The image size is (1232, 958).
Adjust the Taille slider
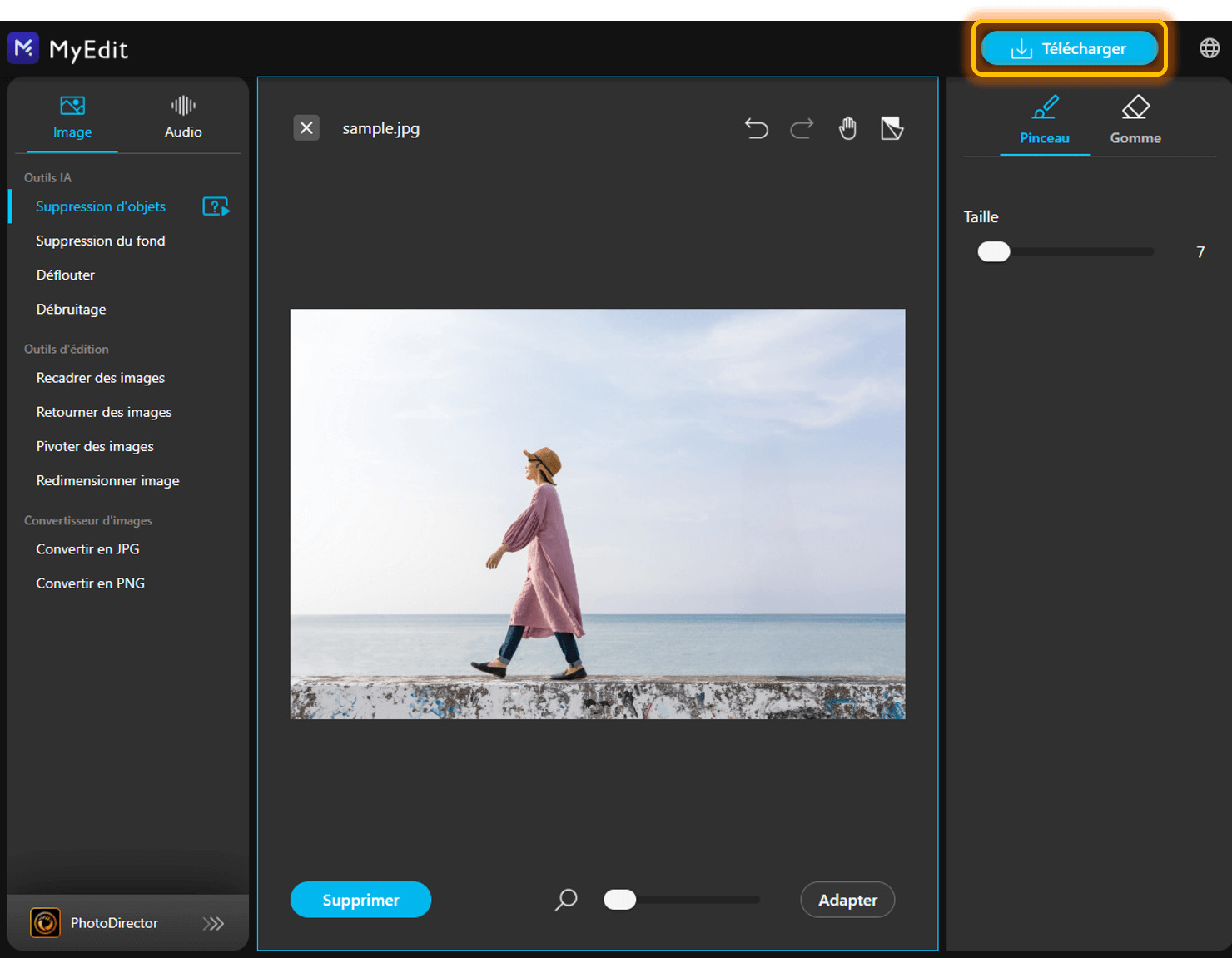993,251
